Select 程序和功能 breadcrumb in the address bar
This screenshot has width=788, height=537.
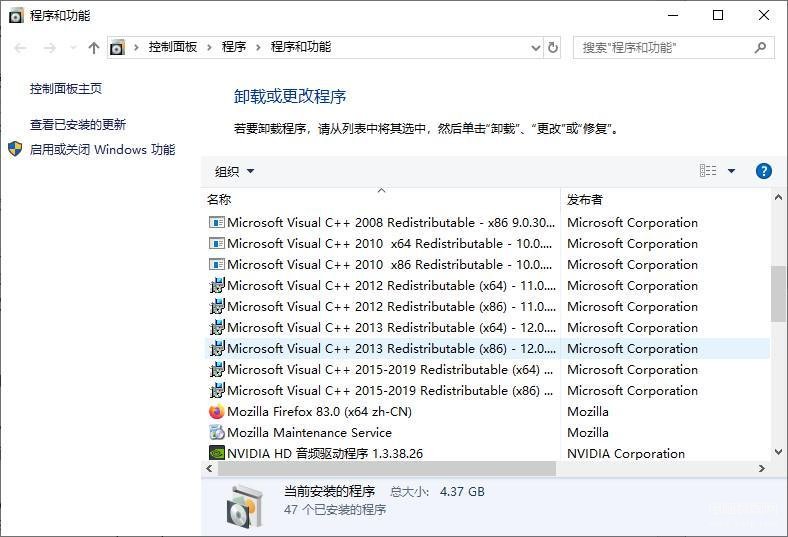click(x=301, y=47)
